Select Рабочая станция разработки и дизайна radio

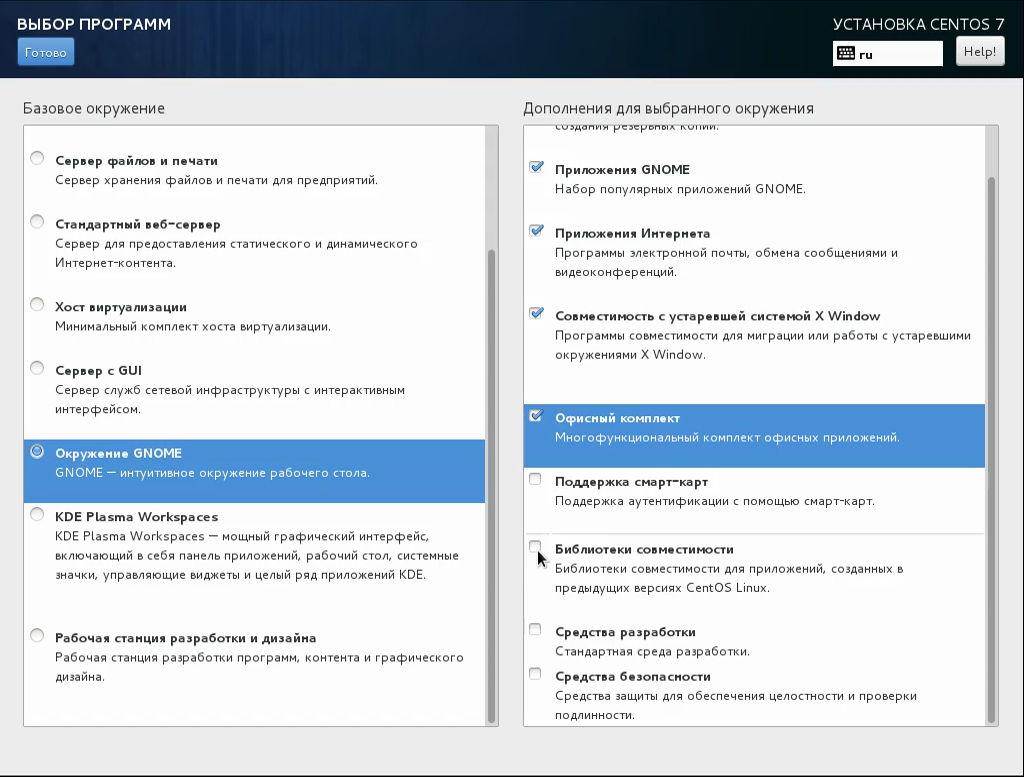point(37,636)
